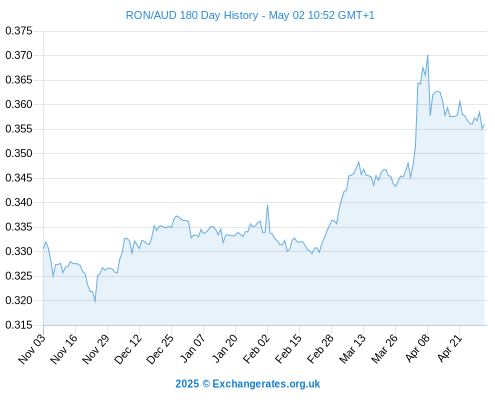The width and height of the screenshot is (495, 400).
Task: Click the 0.375 y-axis label
Action: [x=19, y=31]
